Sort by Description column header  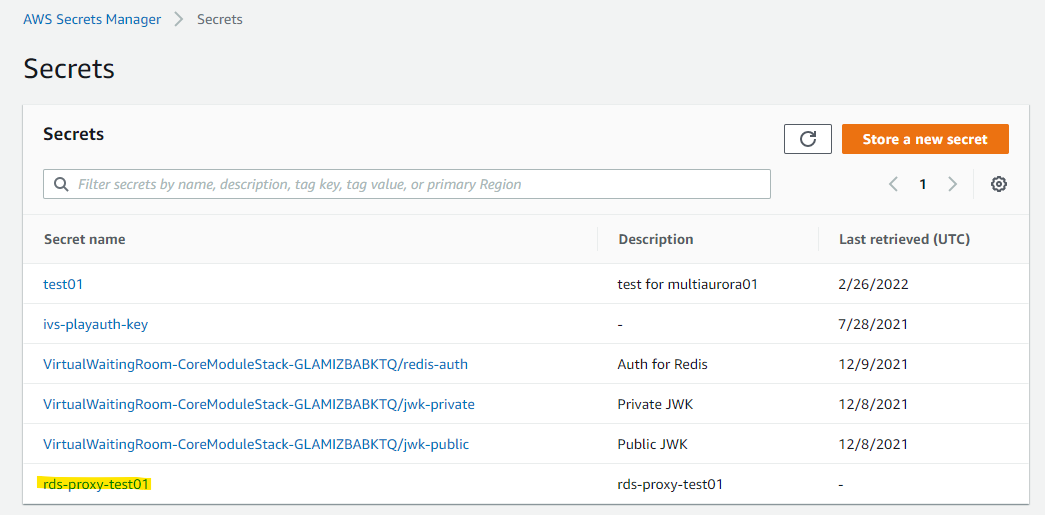point(656,239)
